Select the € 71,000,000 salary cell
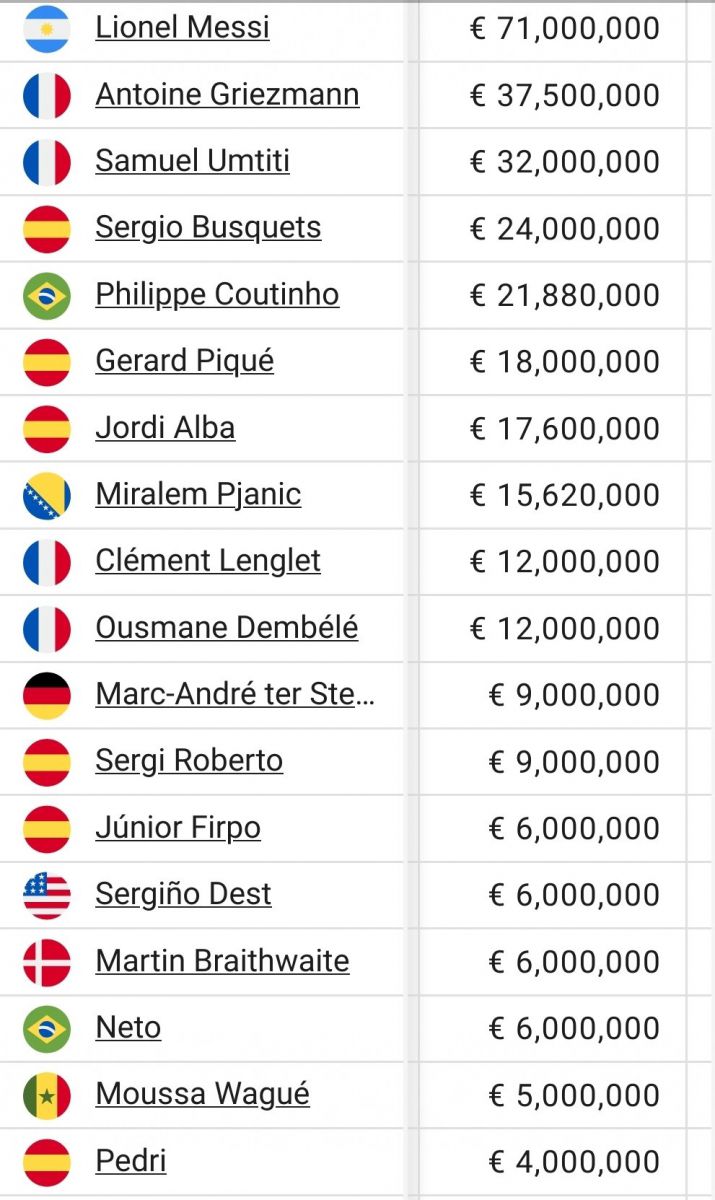This screenshot has height=1200, width=715. coord(552,29)
